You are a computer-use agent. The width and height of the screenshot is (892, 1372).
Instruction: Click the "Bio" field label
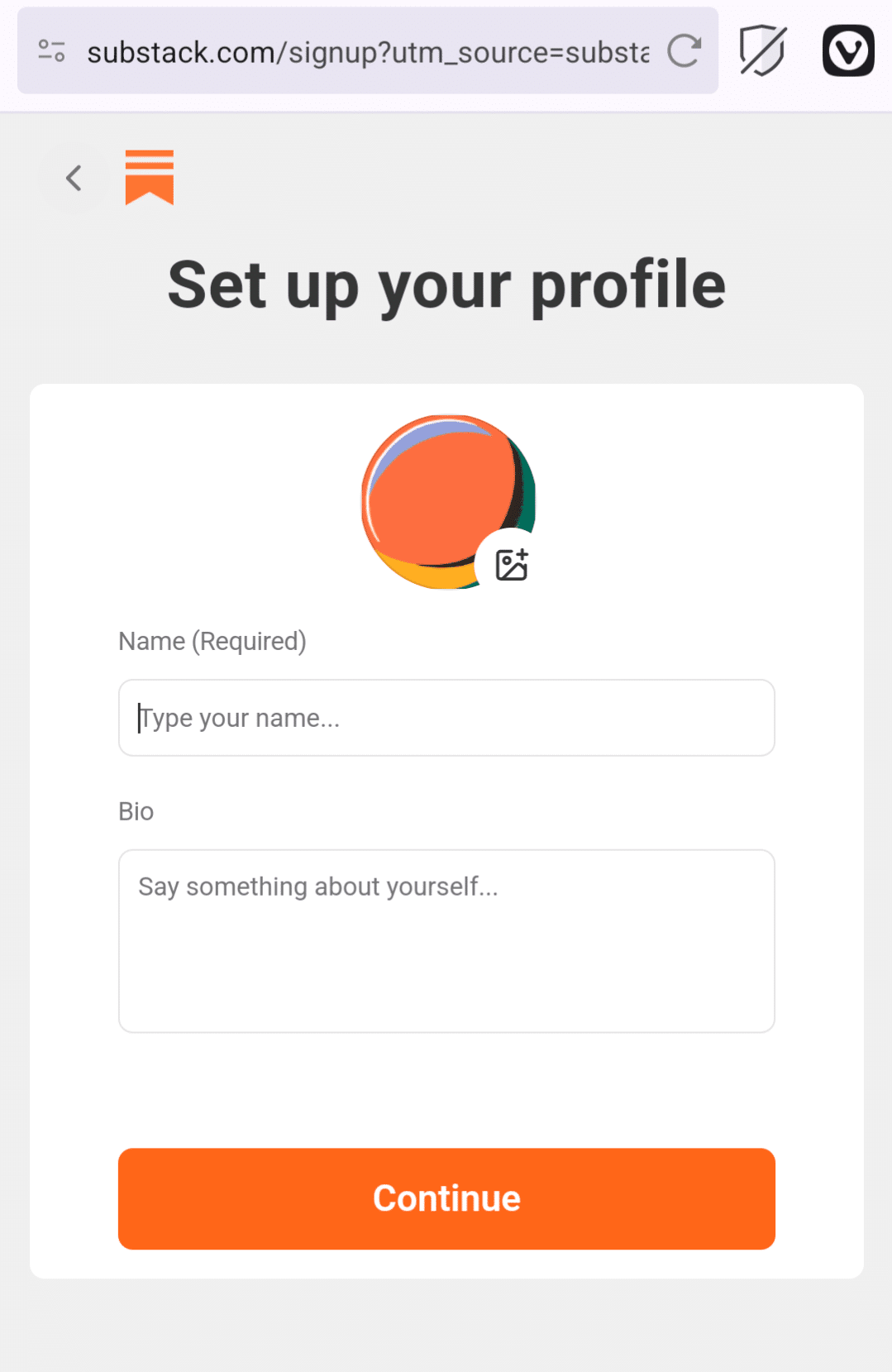(x=136, y=811)
